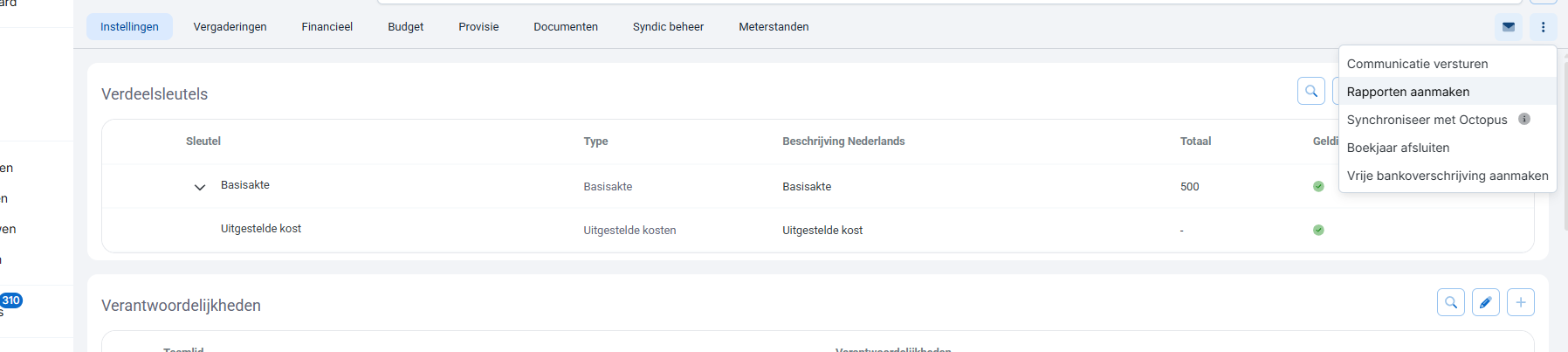The width and height of the screenshot is (1568, 352).
Task: Click the plus icon to add Verantwoordelijkheden
Action: (x=1520, y=302)
